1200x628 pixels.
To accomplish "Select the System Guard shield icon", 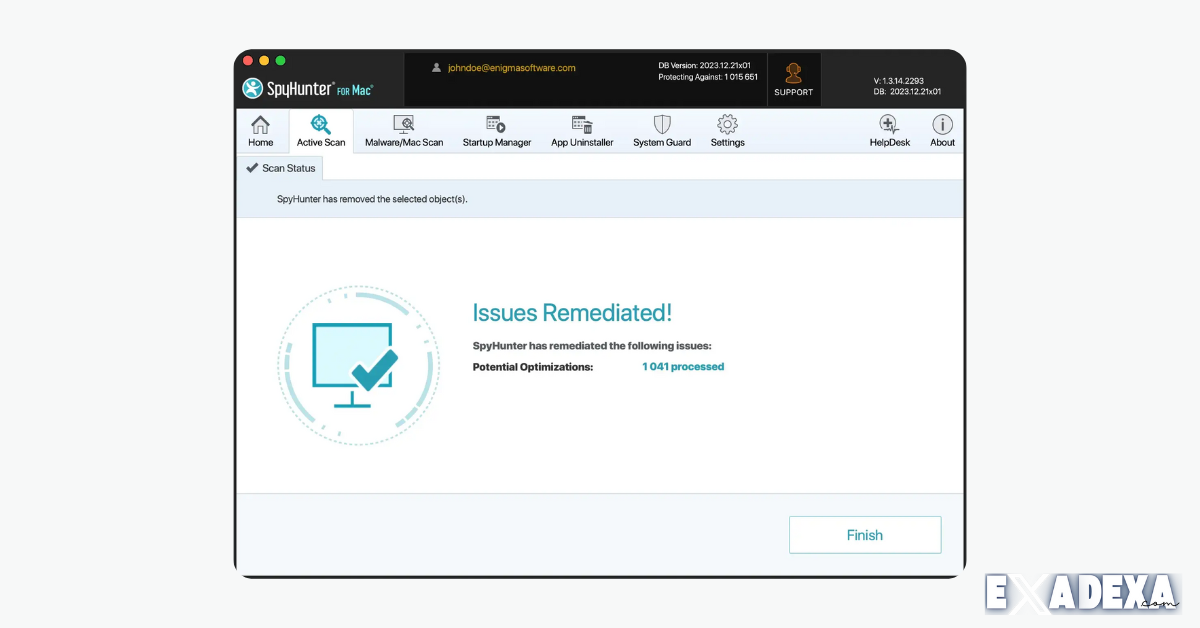I will 662,131.
